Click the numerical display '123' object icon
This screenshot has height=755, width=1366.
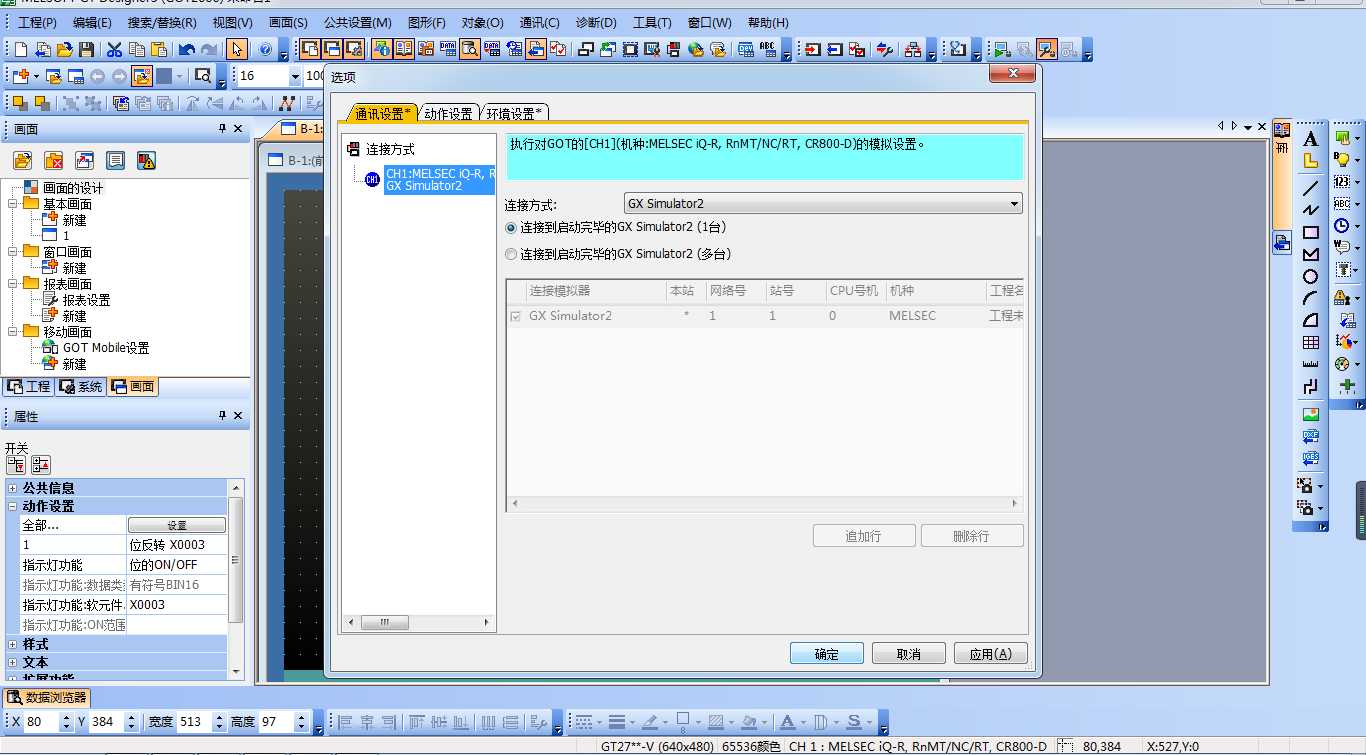pos(1342,181)
